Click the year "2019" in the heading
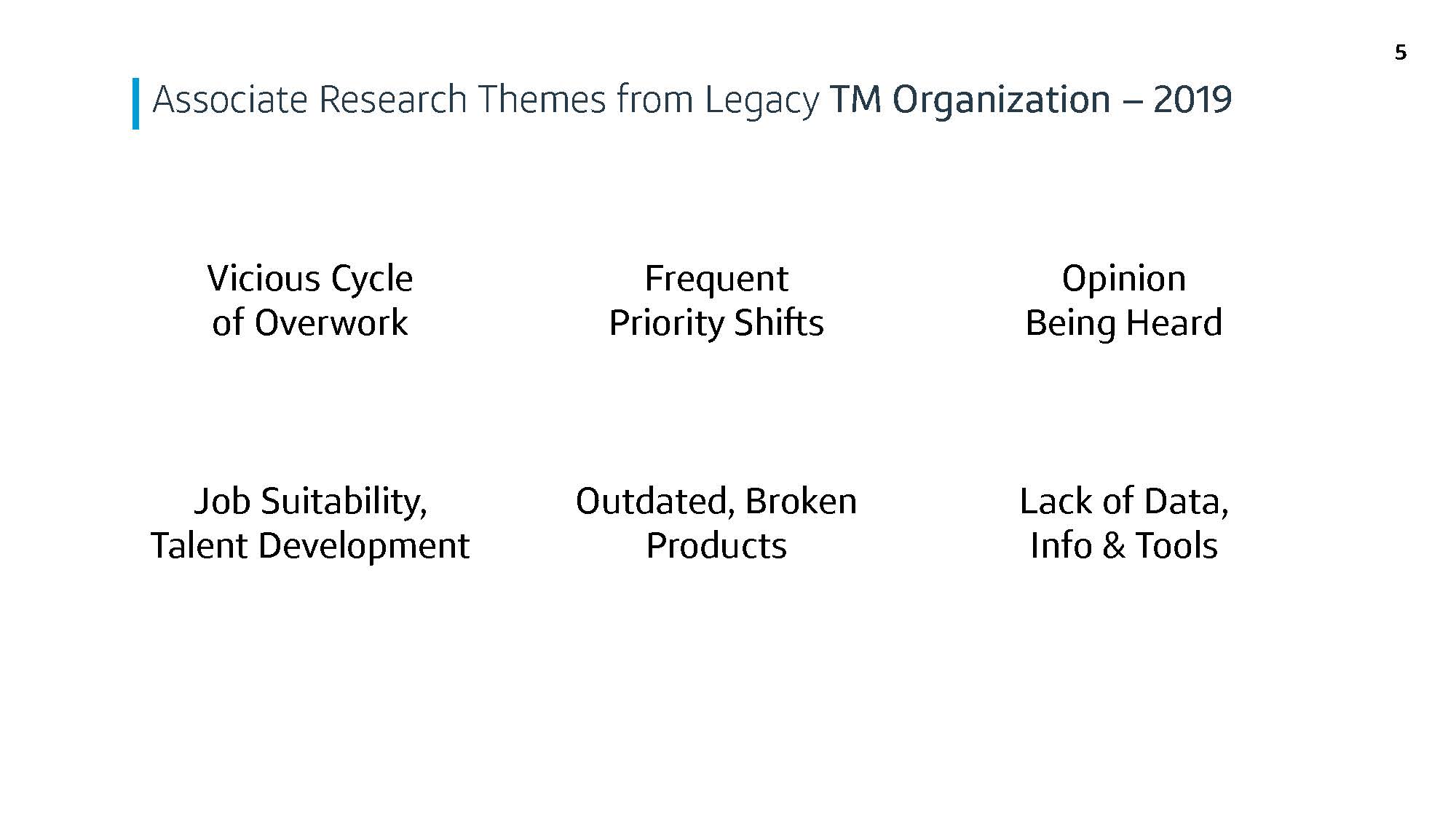1456x819 pixels. (x=1192, y=100)
